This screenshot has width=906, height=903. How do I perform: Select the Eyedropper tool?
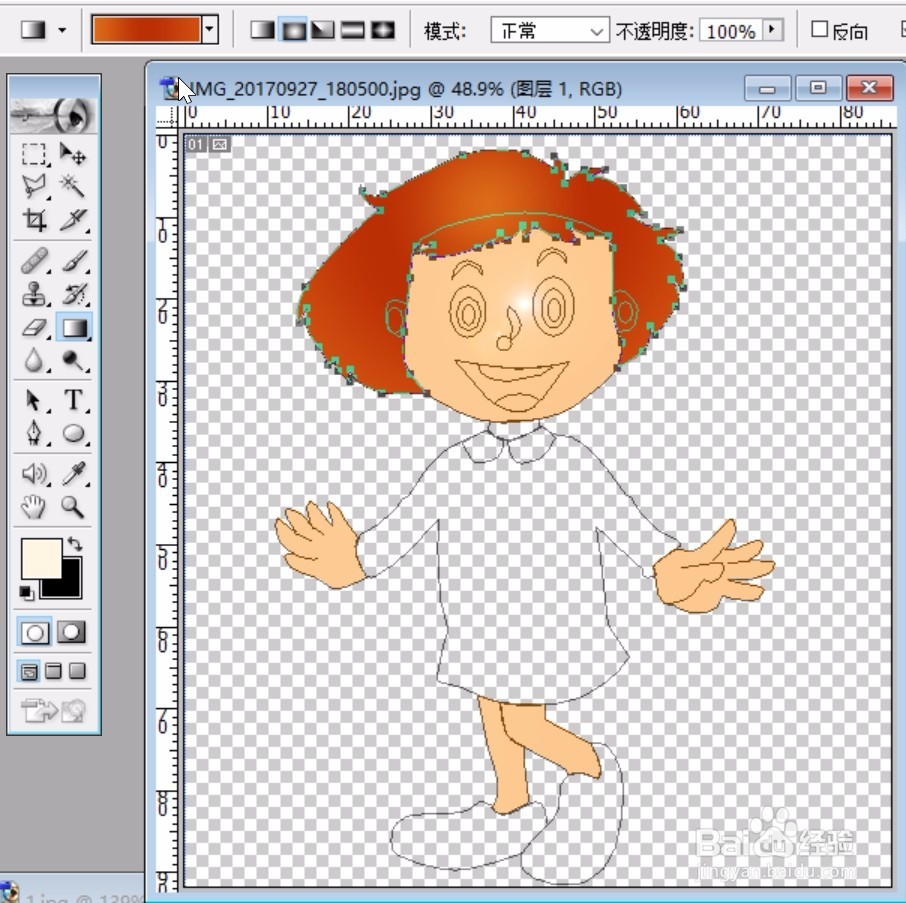(x=73, y=474)
